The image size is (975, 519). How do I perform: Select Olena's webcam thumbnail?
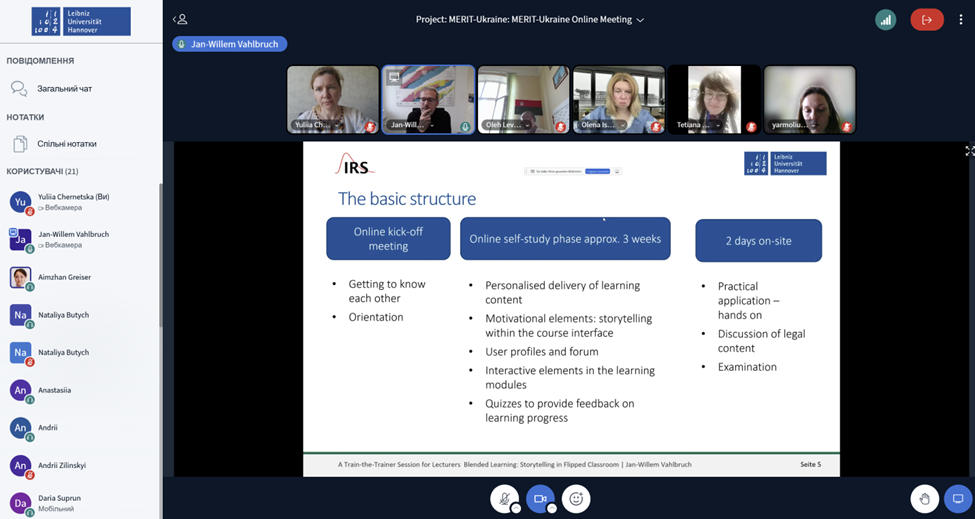click(x=619, y=99)
